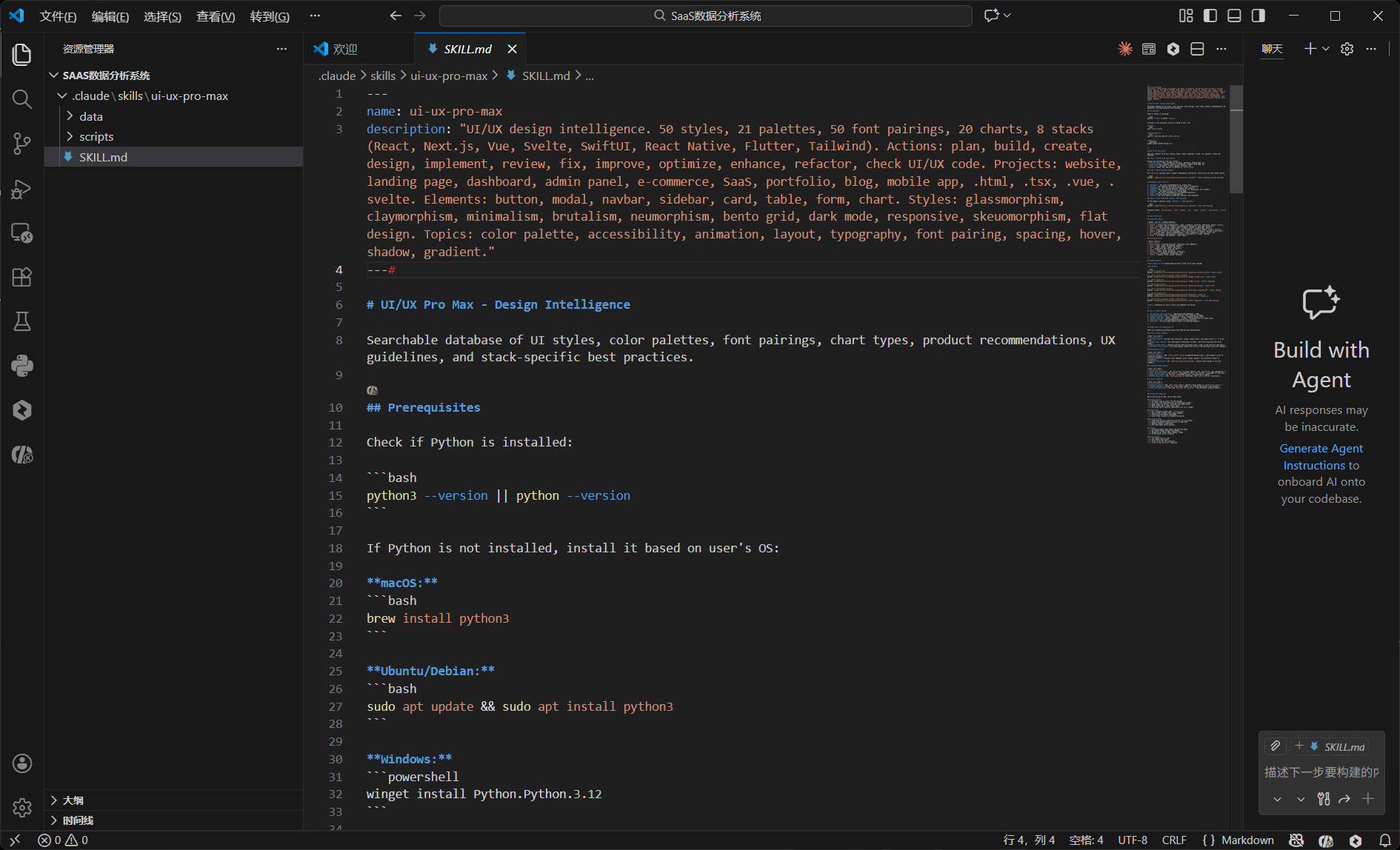Open the 转到(G) menu
Viewport: 1400px width, 850px height.
click(x=270, y=16)
